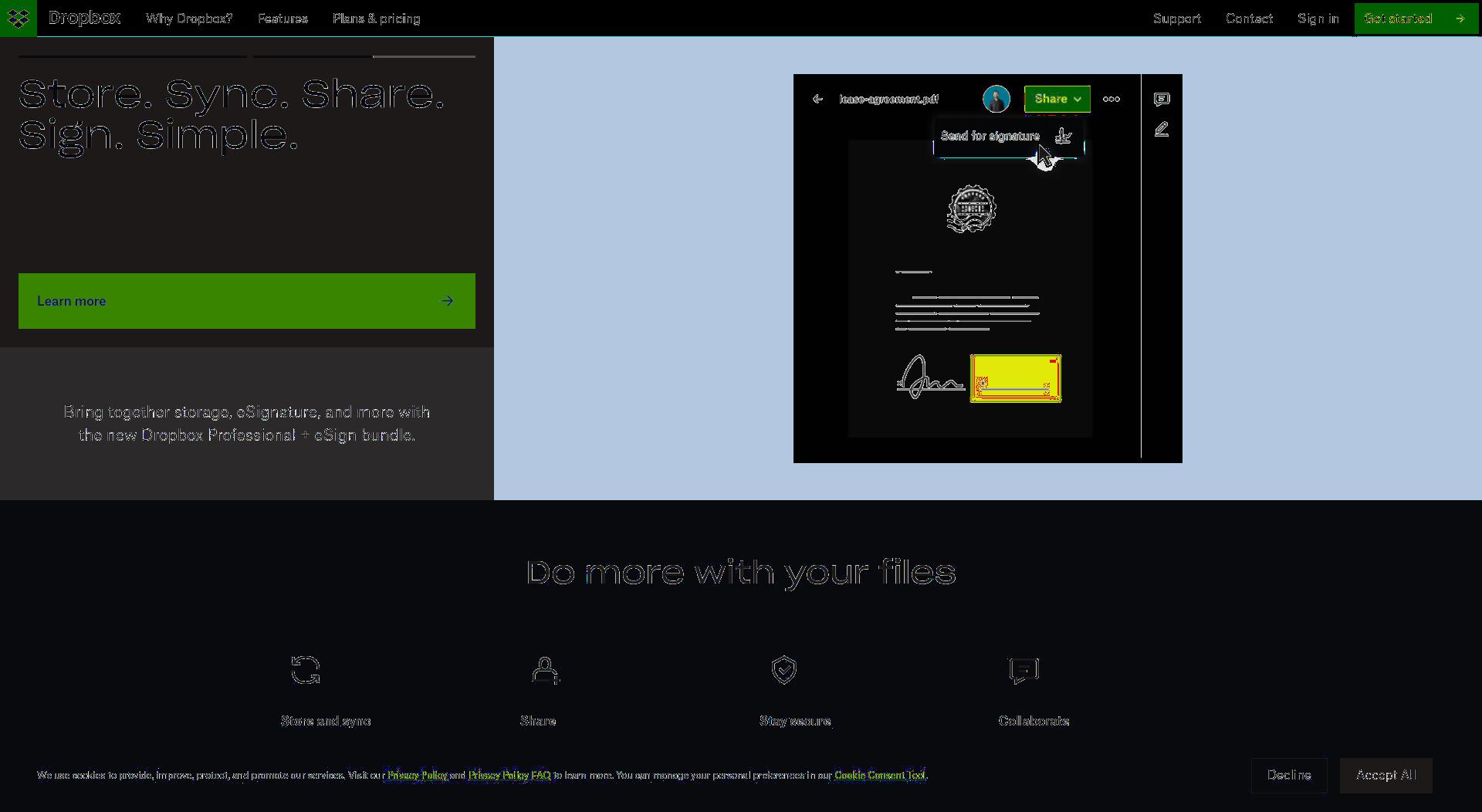The height and width of the screenshot is (812, 1482).
Task: Select the first carousel progress bar
Action: point(133,56)
